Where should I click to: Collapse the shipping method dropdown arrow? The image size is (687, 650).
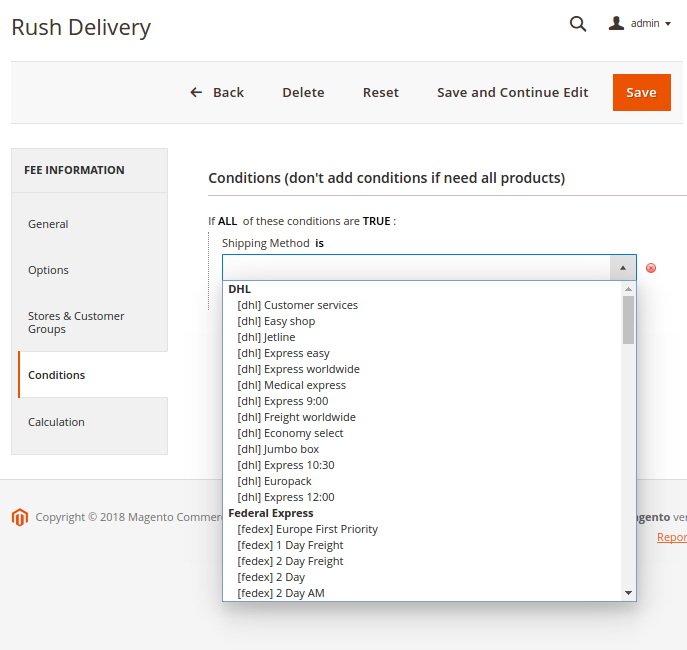tap(622, 268)
